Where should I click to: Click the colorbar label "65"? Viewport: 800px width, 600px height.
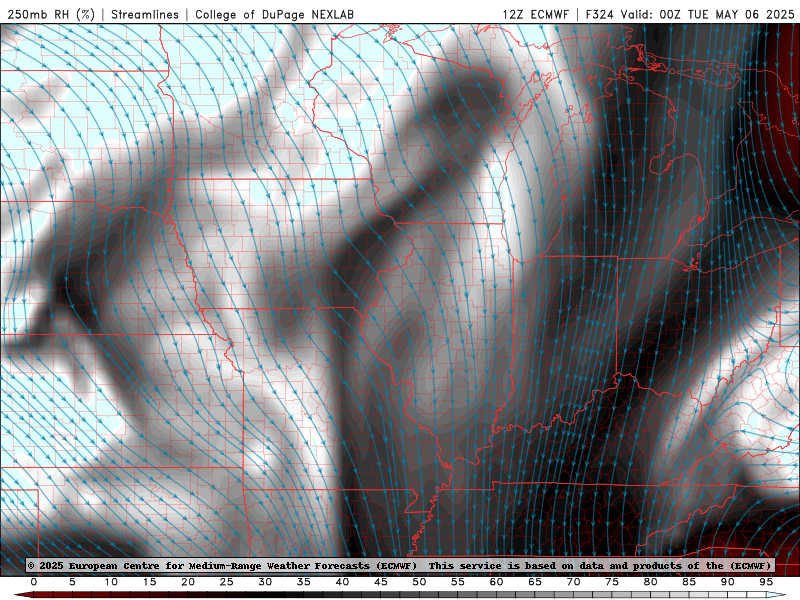[x=535, y=582]
